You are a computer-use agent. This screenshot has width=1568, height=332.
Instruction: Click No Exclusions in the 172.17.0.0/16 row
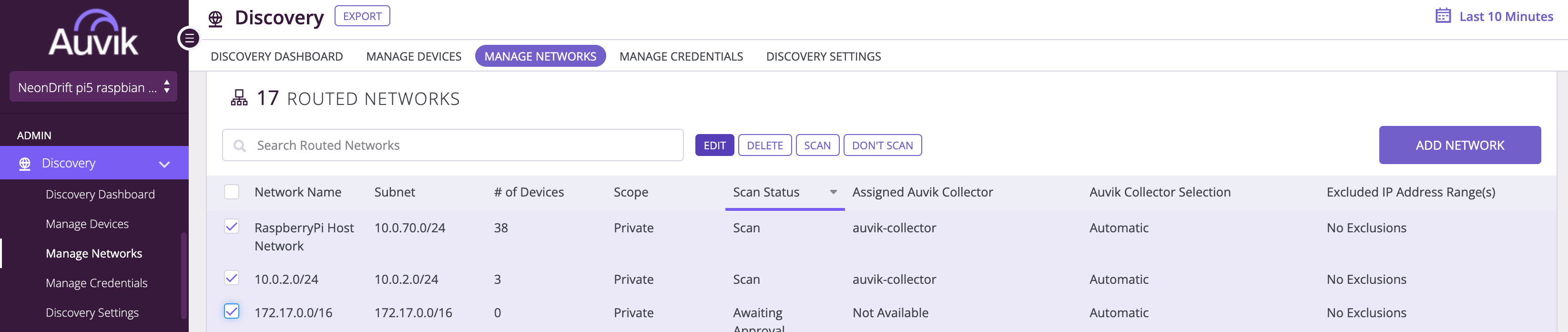[1366, 312]
